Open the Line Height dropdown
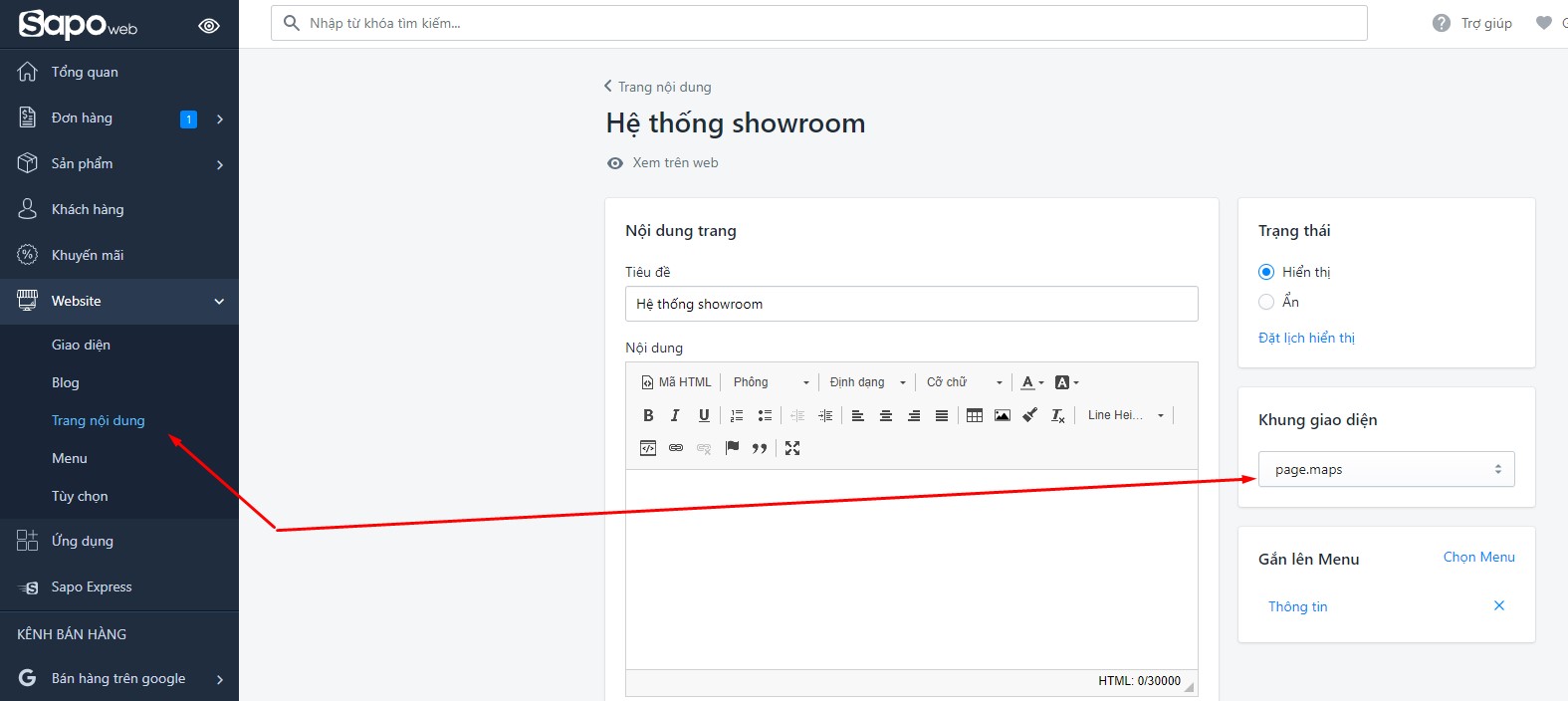Image resolution: width=1568 pixels, height=701 pixels. [1125, 415]
